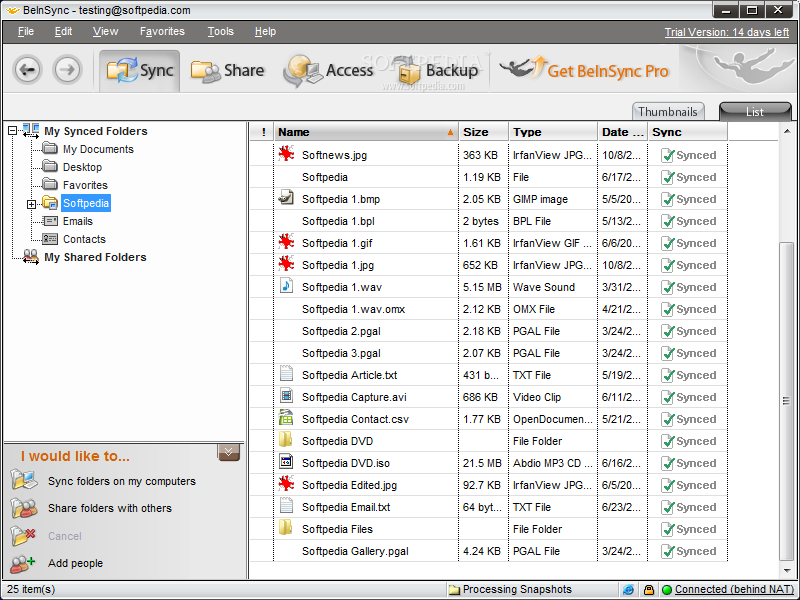The width and height of the screenshot is (800, 600).
Task: Open Contacts in the tree
Action: pos(84,239)
